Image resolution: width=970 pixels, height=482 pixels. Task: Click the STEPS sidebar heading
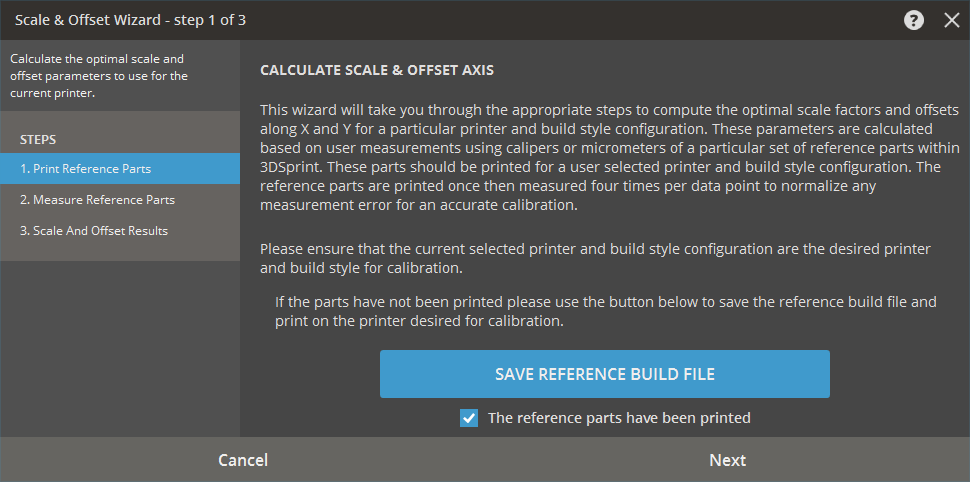38,139
